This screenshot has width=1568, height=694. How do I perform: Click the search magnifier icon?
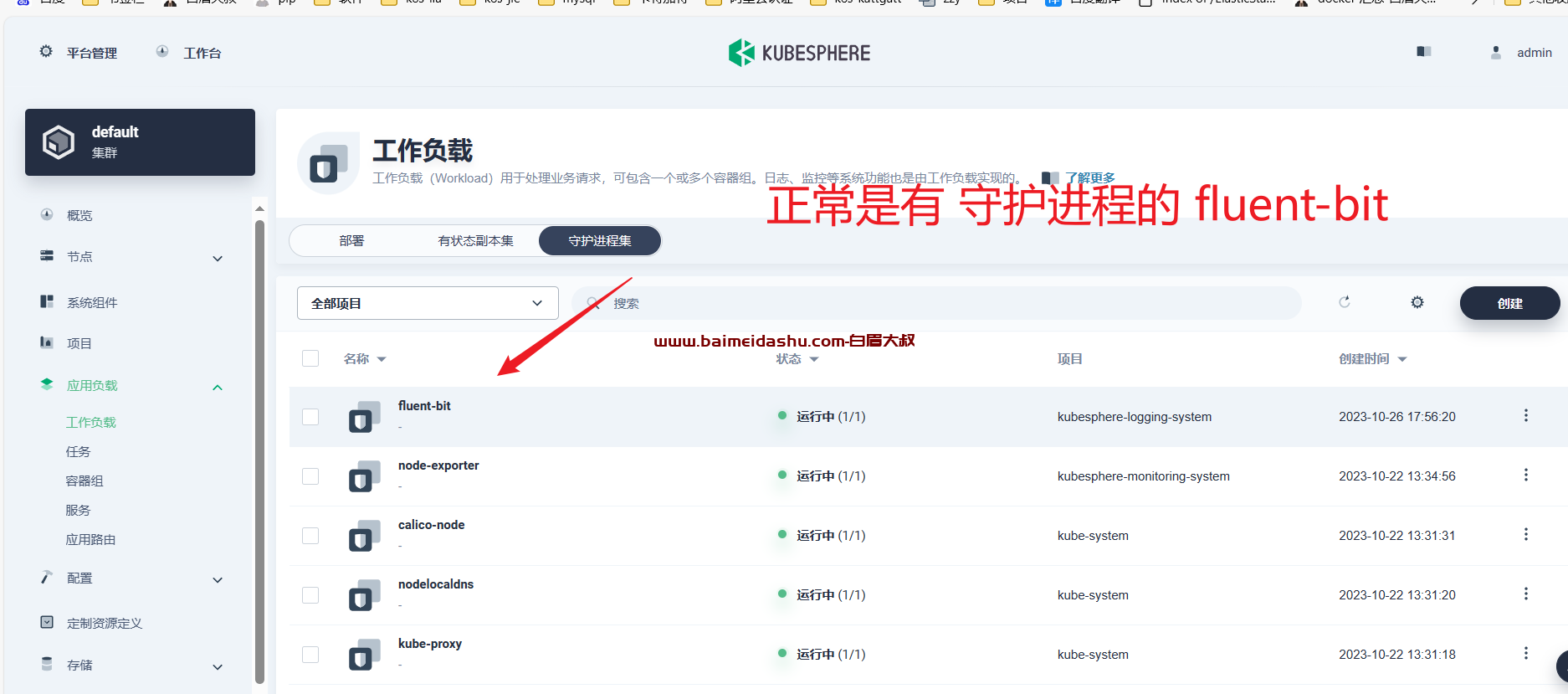coord(593,303)
